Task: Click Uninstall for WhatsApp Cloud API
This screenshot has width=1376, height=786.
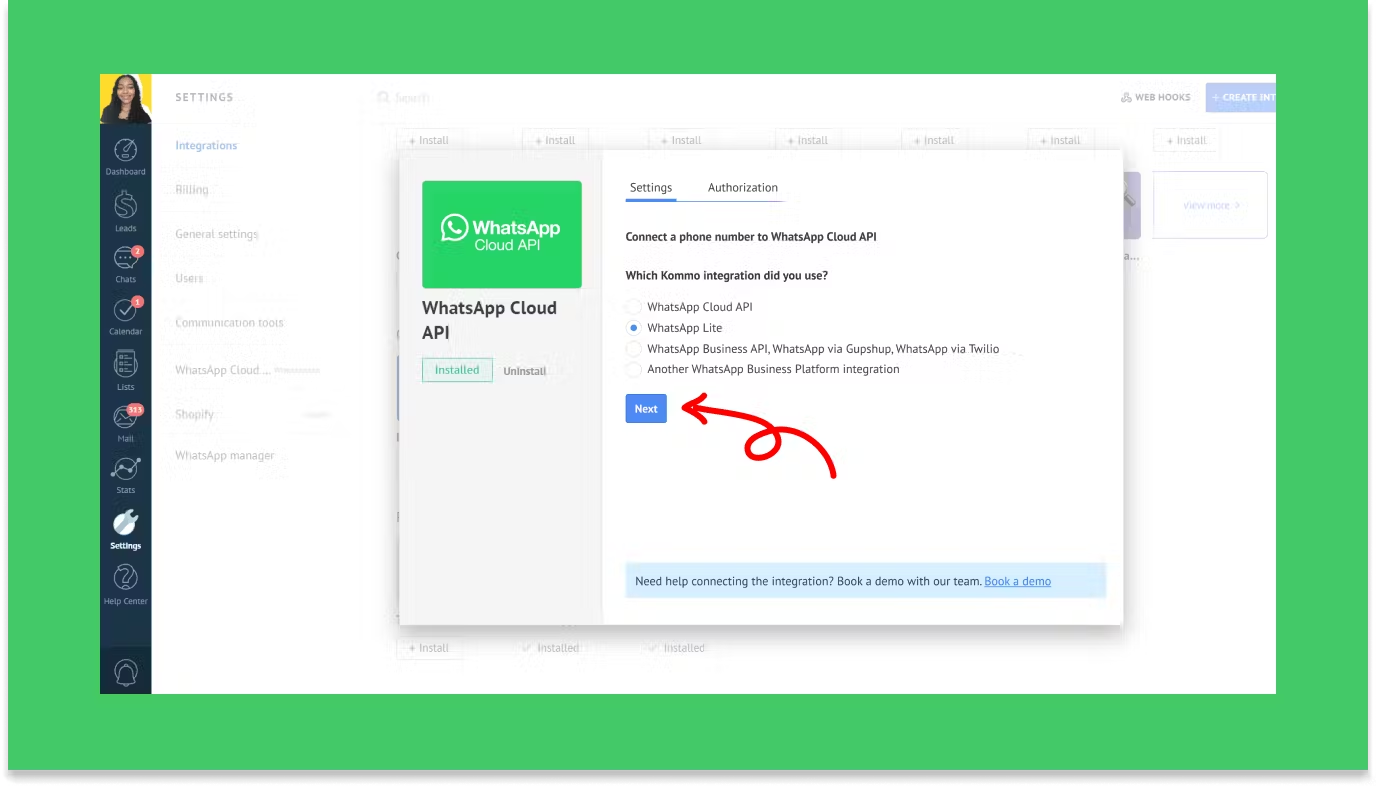Action: point(525,371)
